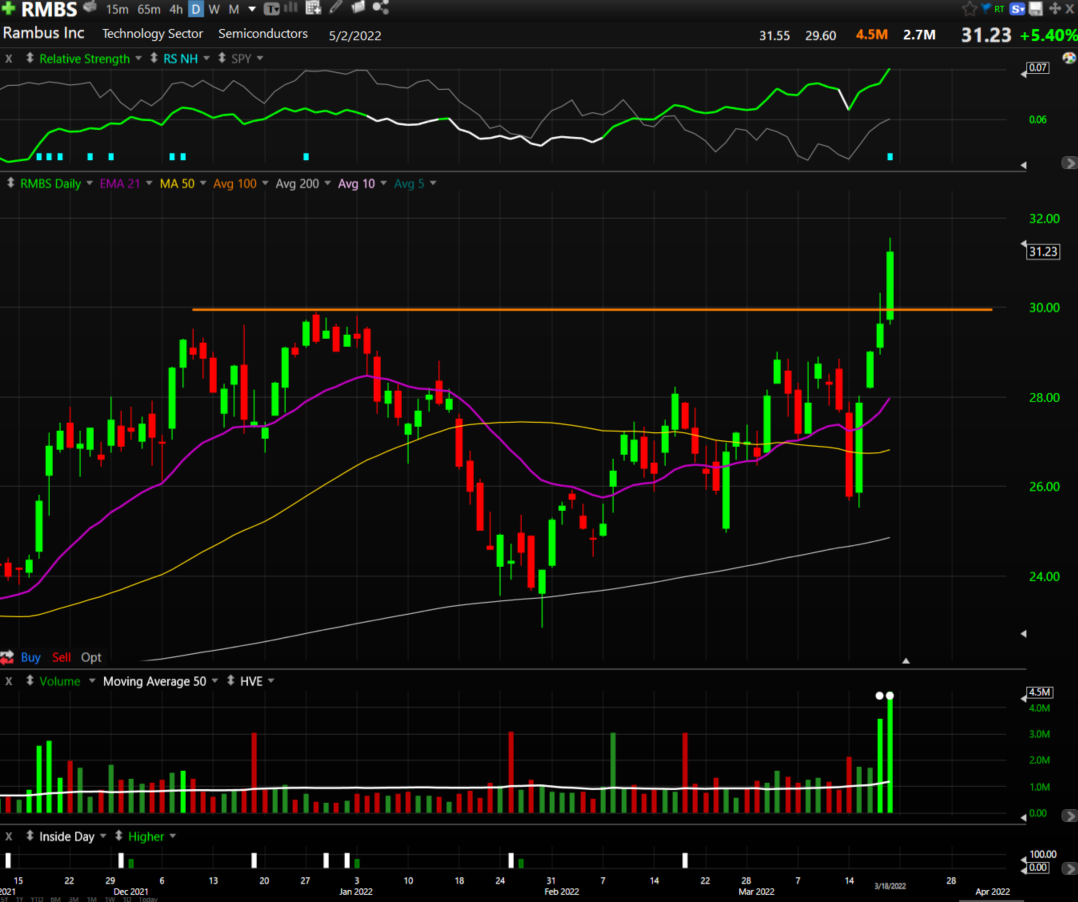Click the RMBS ticker symbol

49,9
